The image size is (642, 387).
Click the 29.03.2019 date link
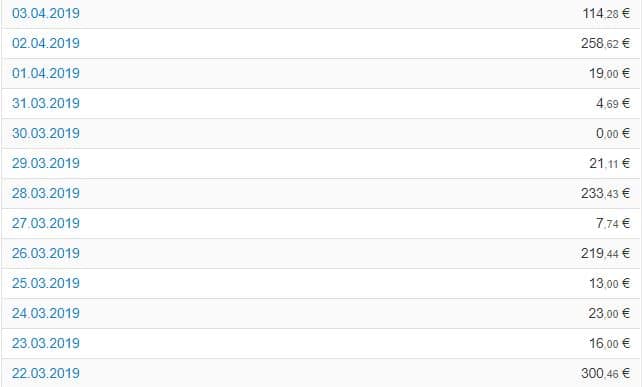tap(46, 163)
